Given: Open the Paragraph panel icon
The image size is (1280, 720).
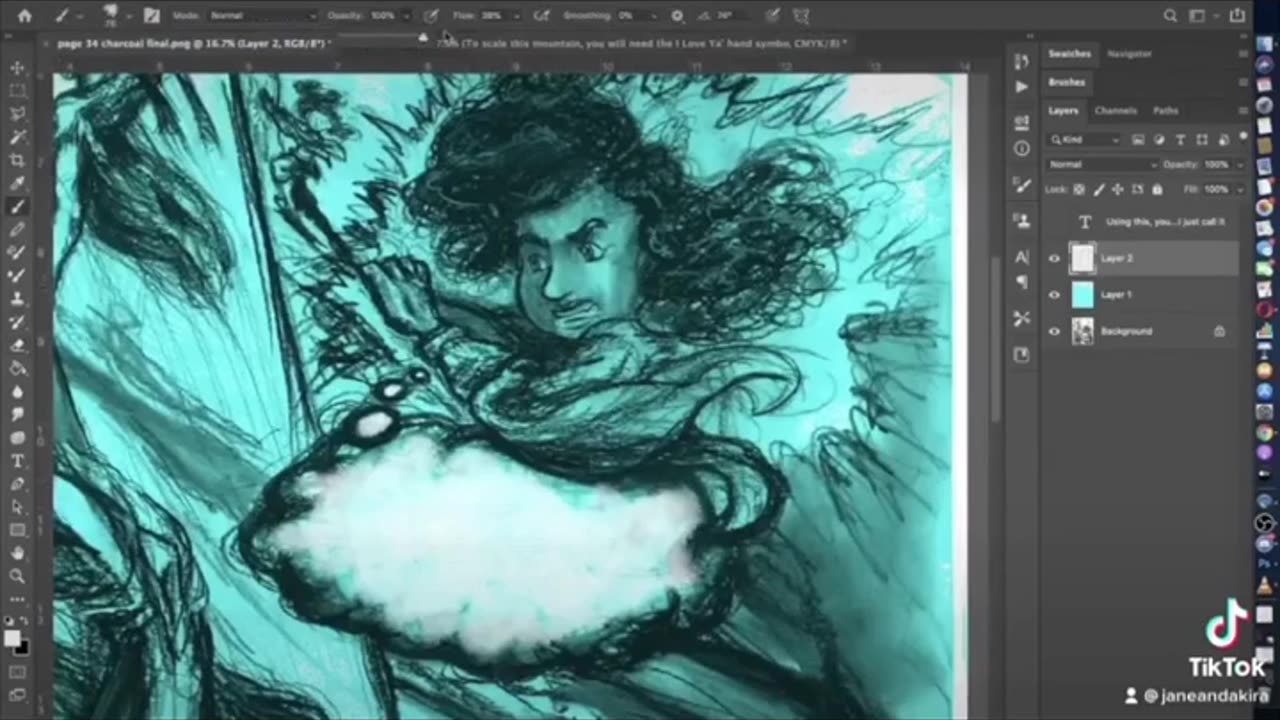Looking at the screenshot, I should pos(1021,282).
